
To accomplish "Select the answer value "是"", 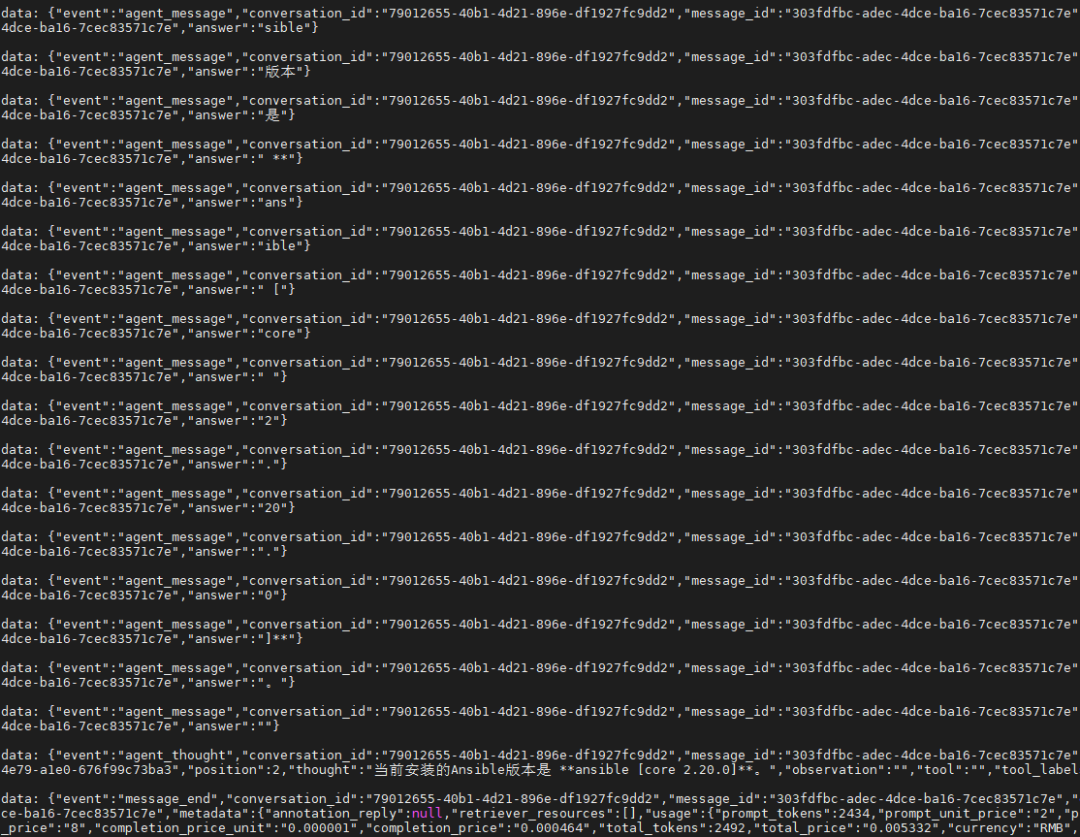I will (x=272, y=115).
